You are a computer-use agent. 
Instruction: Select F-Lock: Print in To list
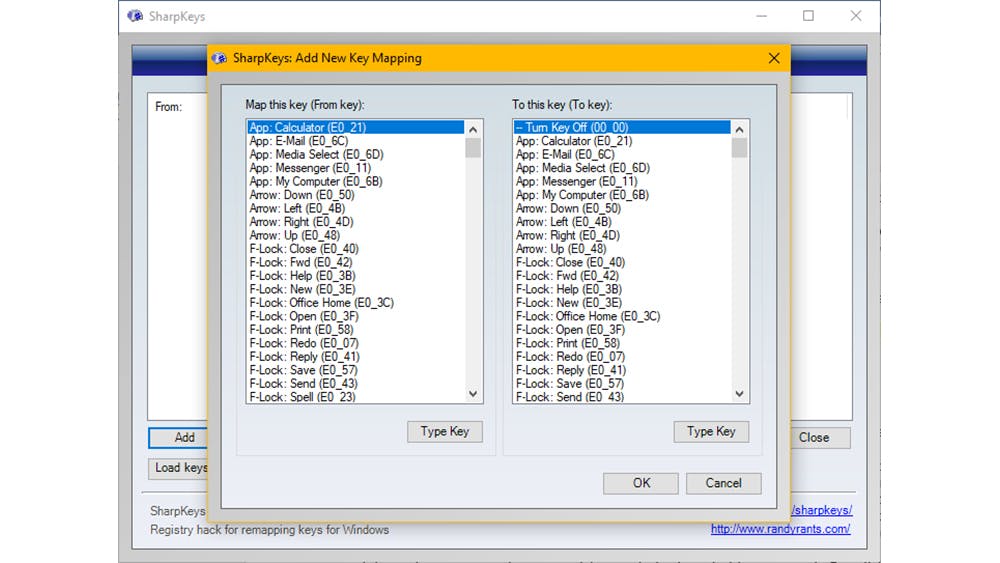622,343
